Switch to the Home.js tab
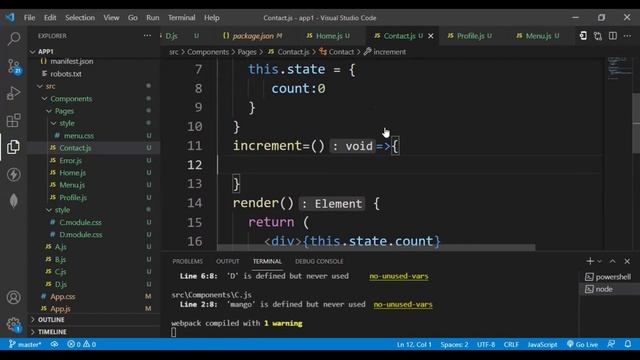The image size is (640, 360). pyautogui.click(x=329, y=36)
